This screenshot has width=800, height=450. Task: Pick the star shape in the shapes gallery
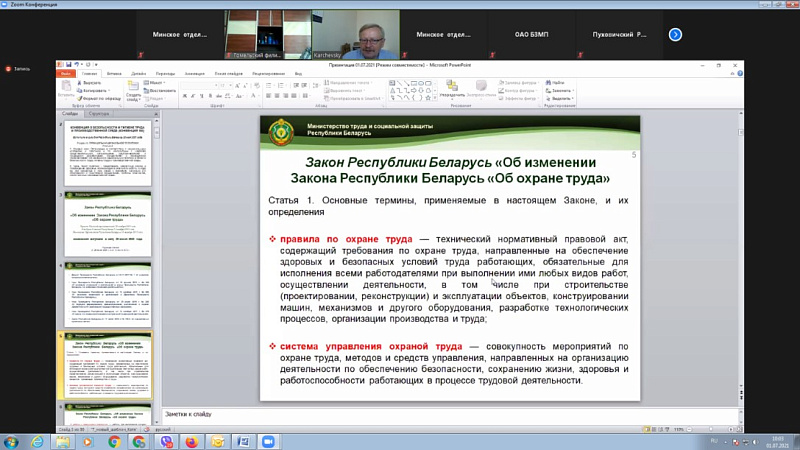point(428,98)
